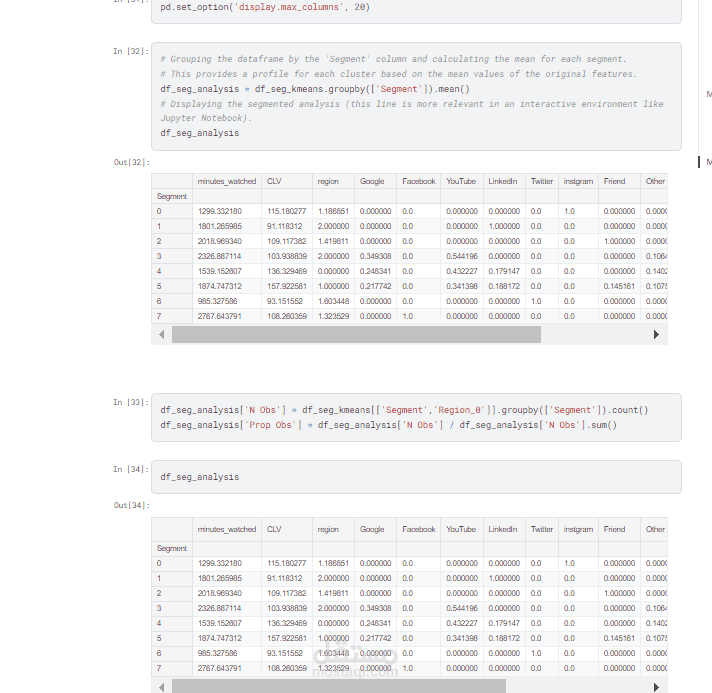The image size is (712, 693).
Task: Click Twitter column header in Out[32] table
Action: click(542, 181)
